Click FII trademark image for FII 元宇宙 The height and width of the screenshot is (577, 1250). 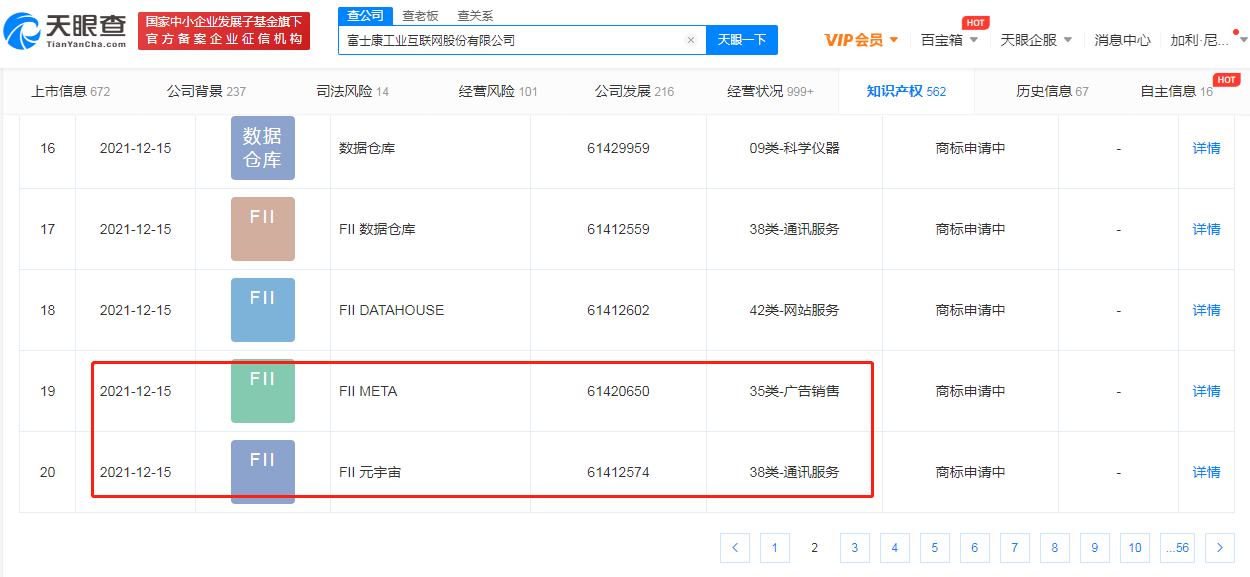tap(263, 472)
